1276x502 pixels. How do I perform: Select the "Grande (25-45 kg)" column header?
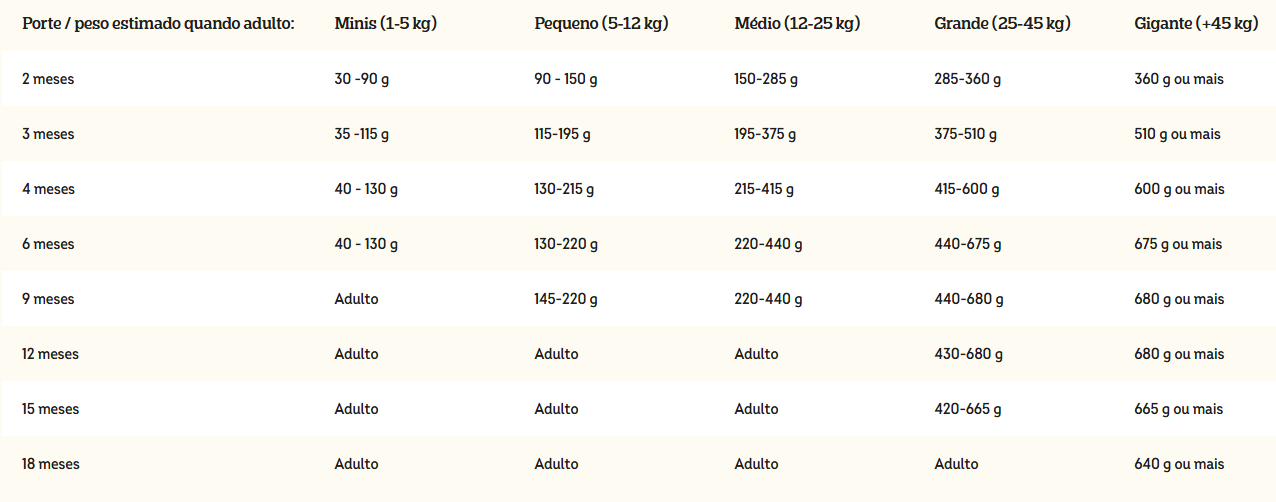(1002, 23)
